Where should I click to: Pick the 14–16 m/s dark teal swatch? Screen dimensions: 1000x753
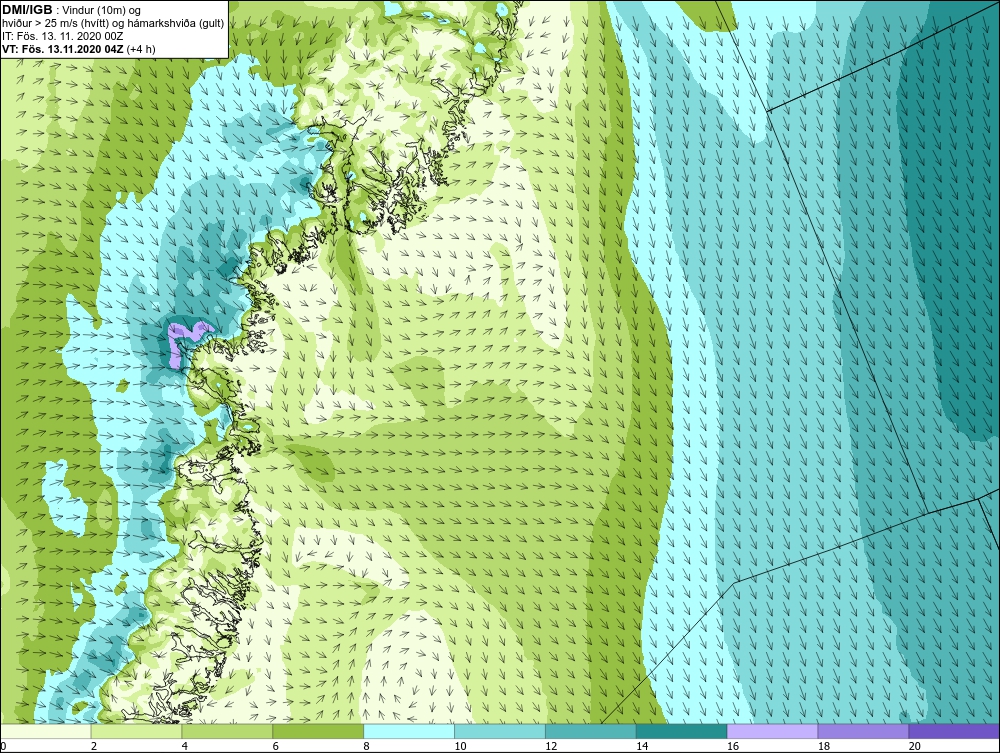coord(682,731)
